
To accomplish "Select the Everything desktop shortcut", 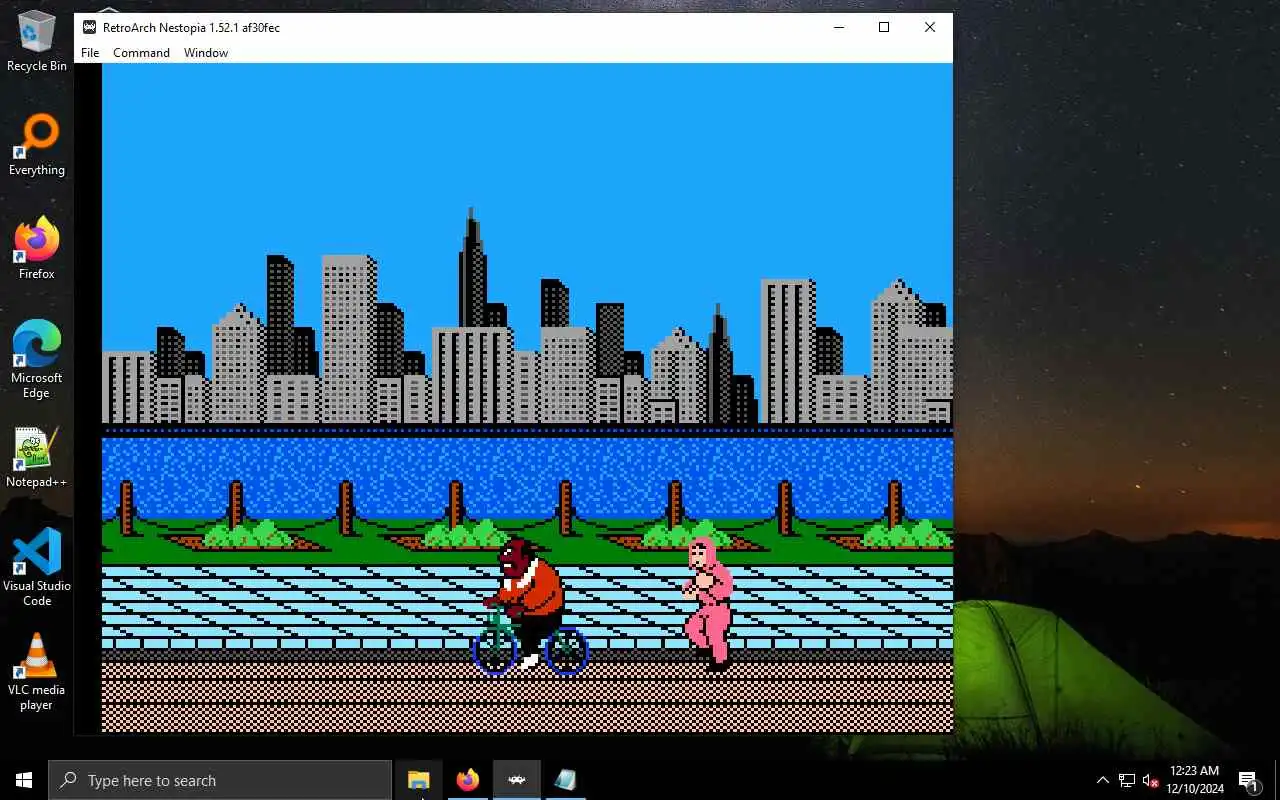I will (37, 145).
